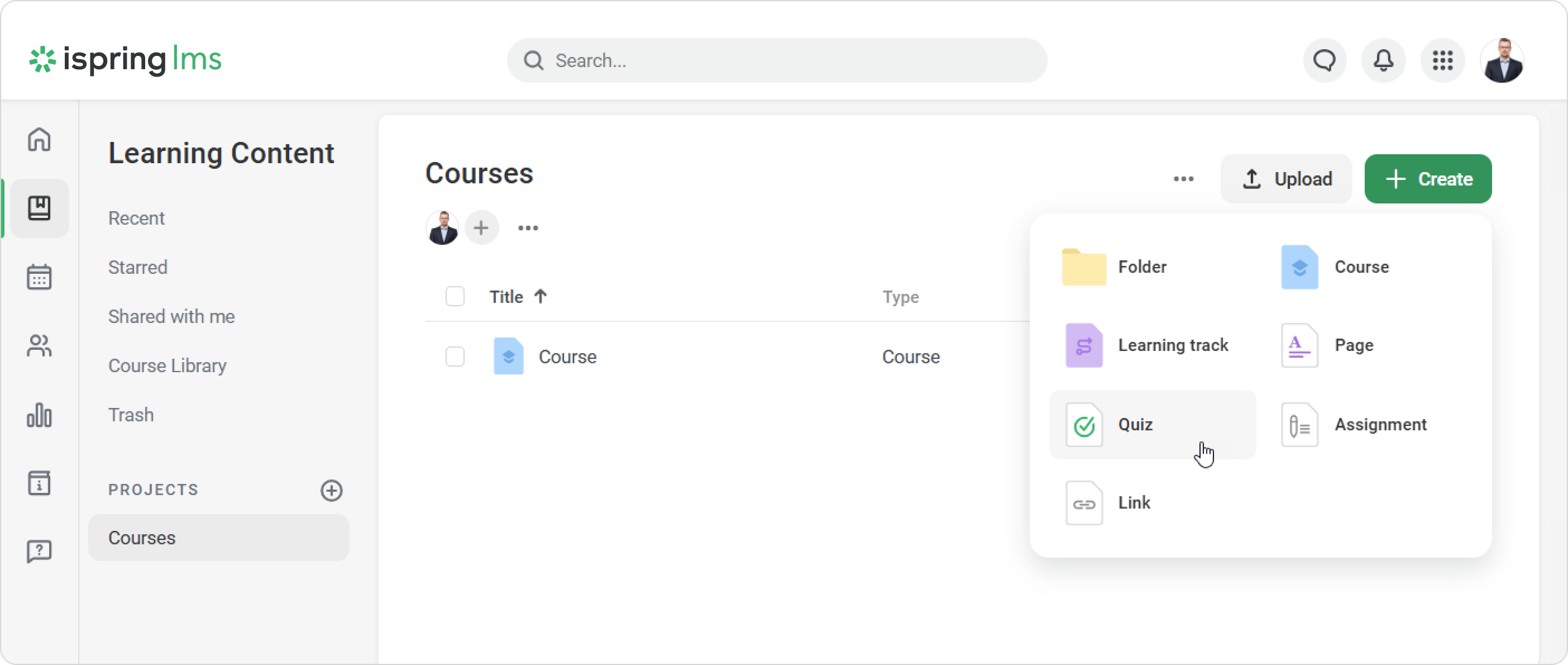
Task: Open the Course Library link
Action: (x=168, y=365)
